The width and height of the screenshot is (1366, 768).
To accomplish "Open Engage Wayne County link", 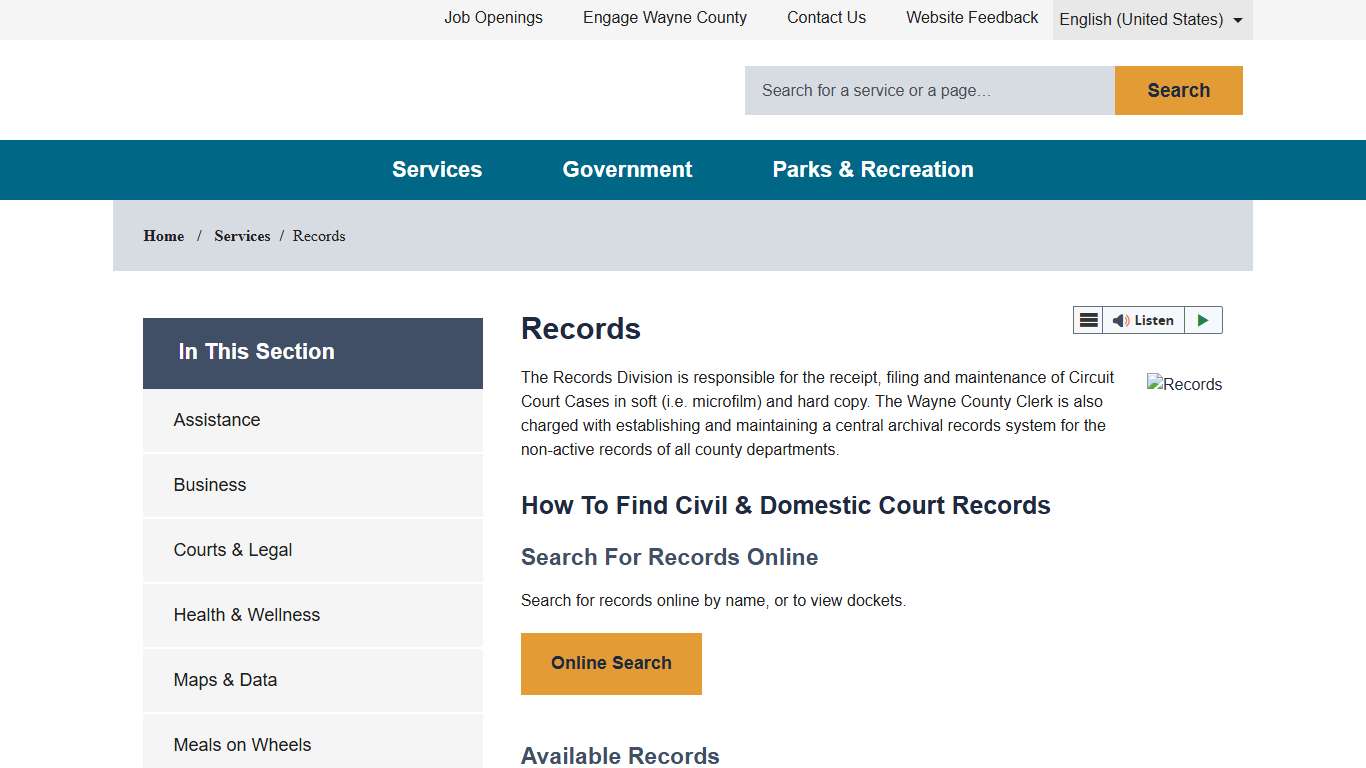I will tap(665, 18).
